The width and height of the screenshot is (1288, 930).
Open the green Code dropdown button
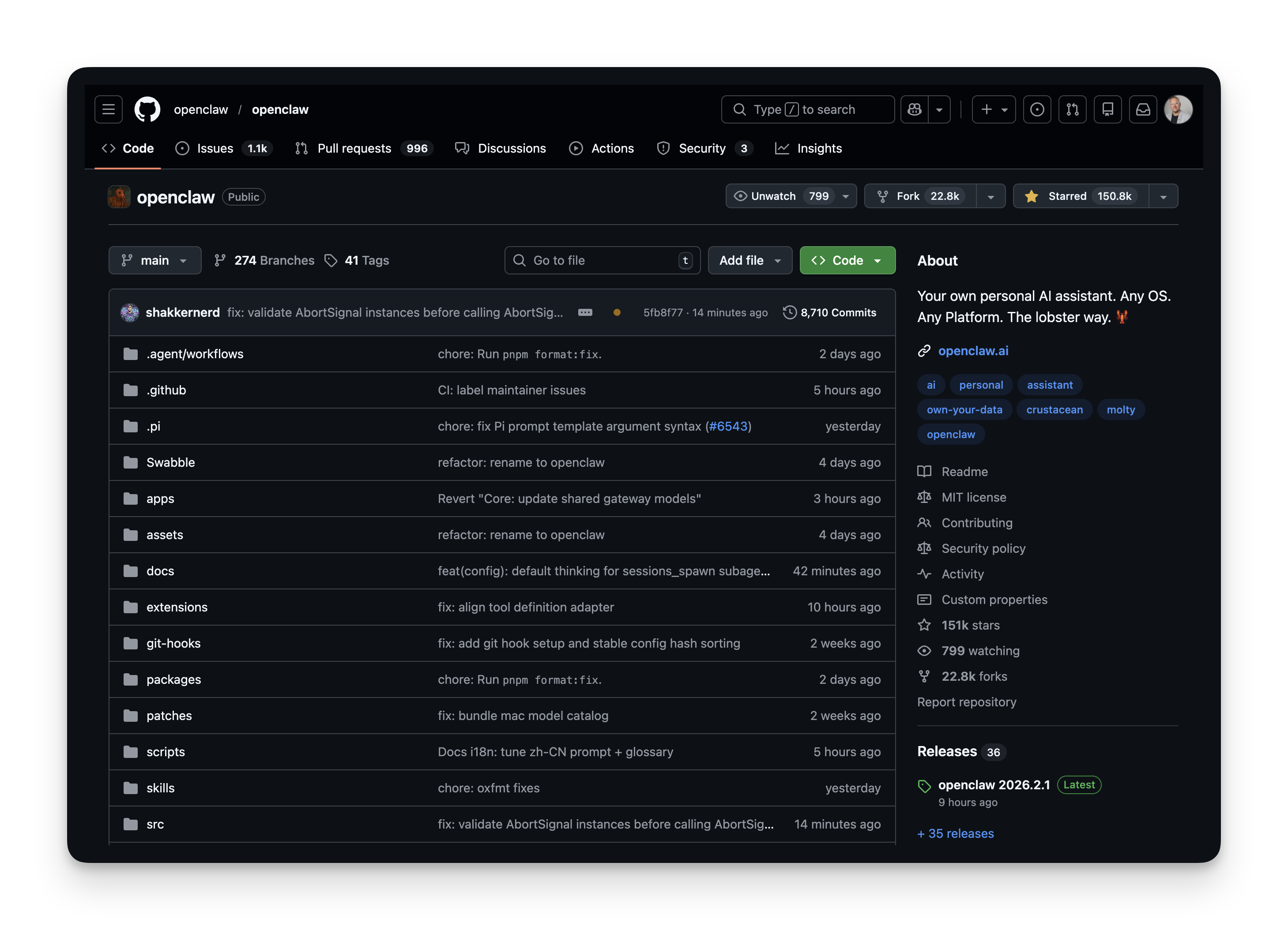coord(847,260)
